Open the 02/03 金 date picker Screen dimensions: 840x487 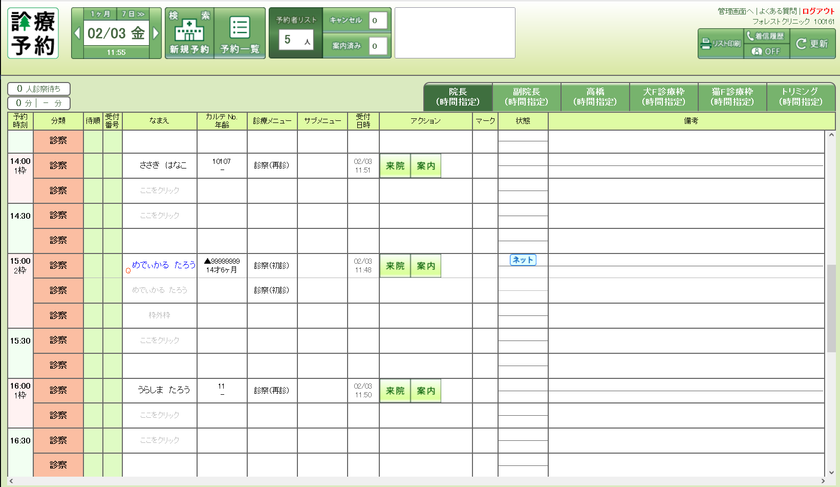pos(116,33)
